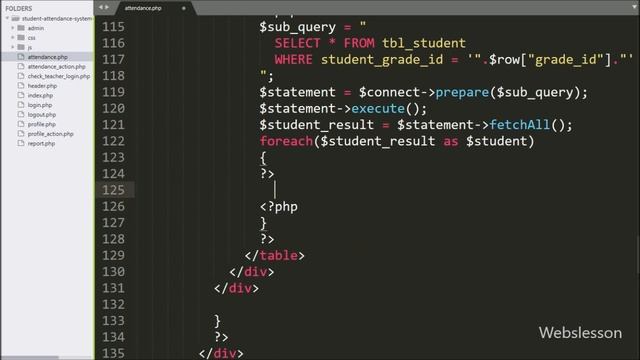
Task: Click student_grade_id in WHERE clause
Action: pos(382,60)
